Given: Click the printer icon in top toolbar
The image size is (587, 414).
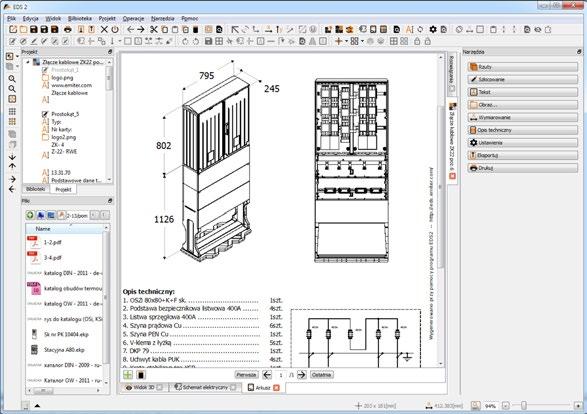Looking at the screenshot, I should click(68, 30).
